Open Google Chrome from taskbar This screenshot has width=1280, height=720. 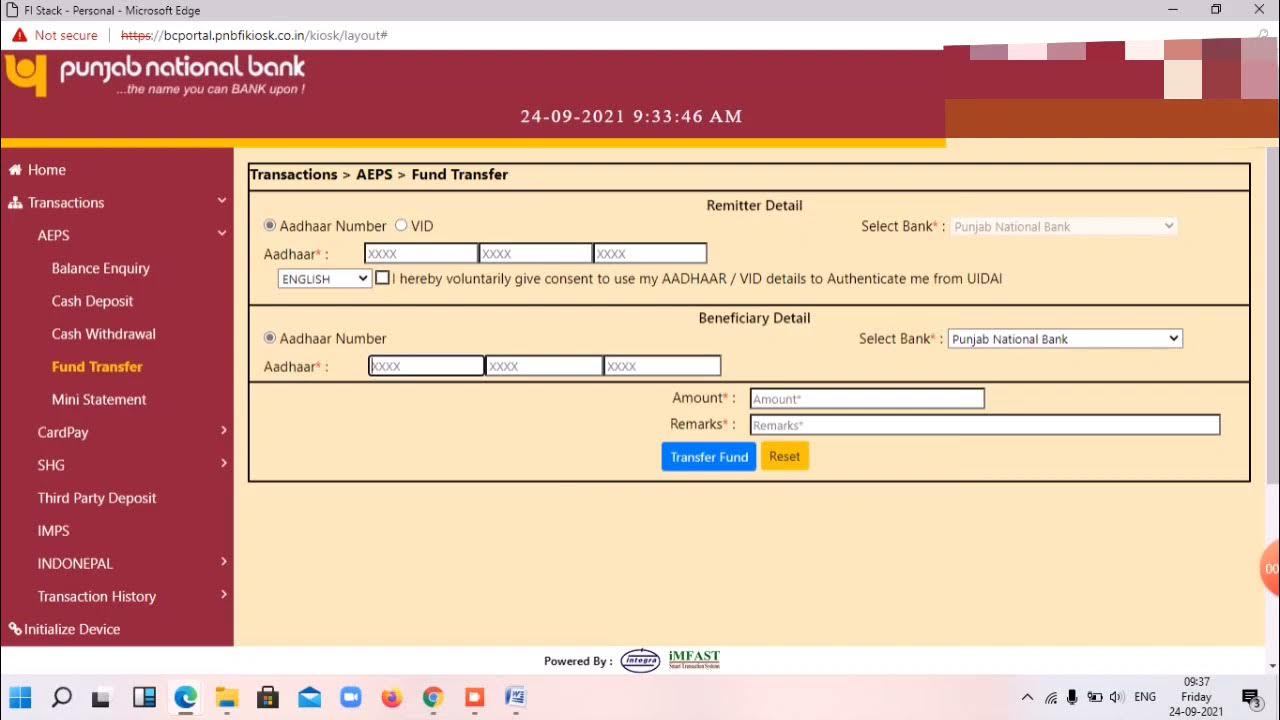(433, 697)
